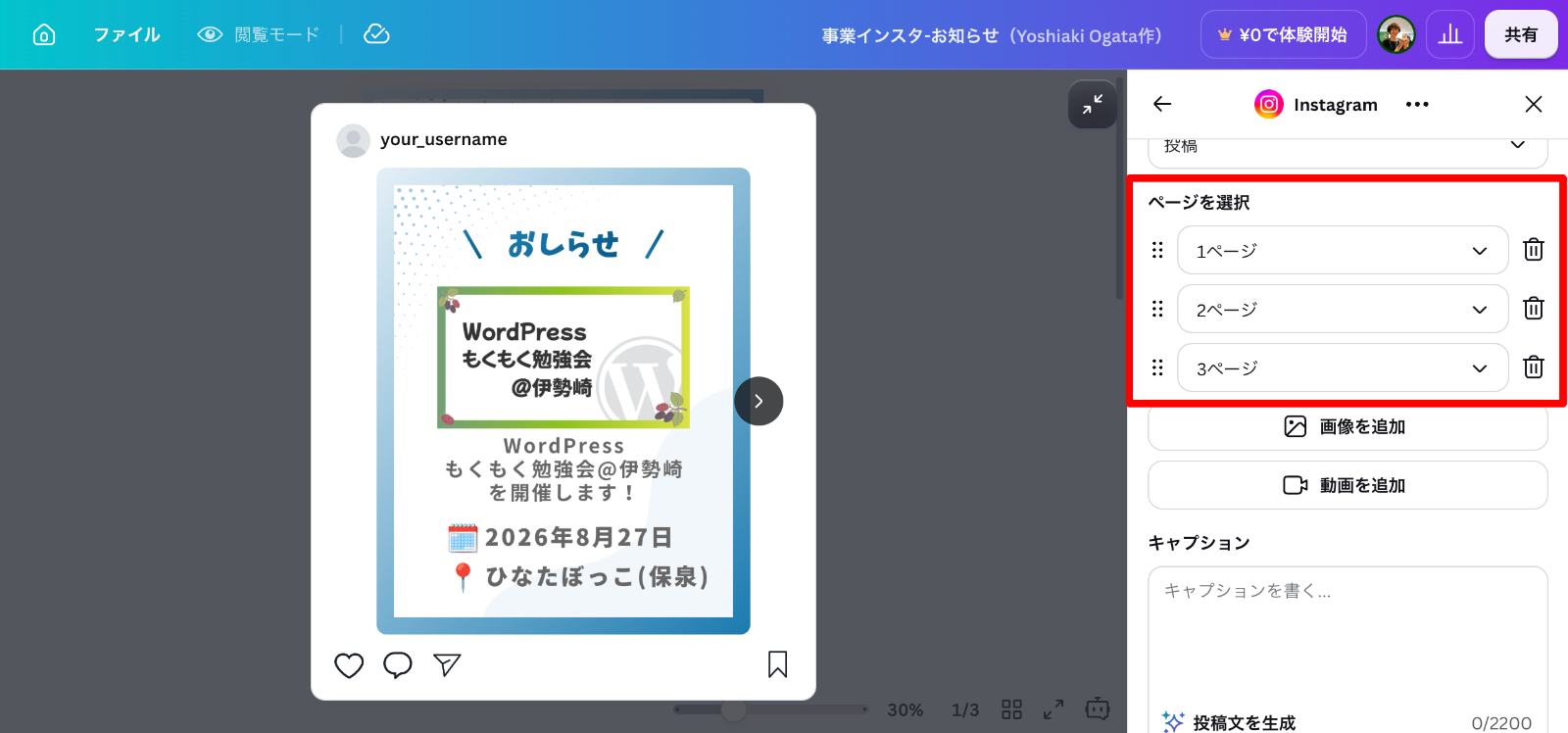Click the your_username profile avatar in preview
The width and height of the screenshot is (1568, 733).
353,140
